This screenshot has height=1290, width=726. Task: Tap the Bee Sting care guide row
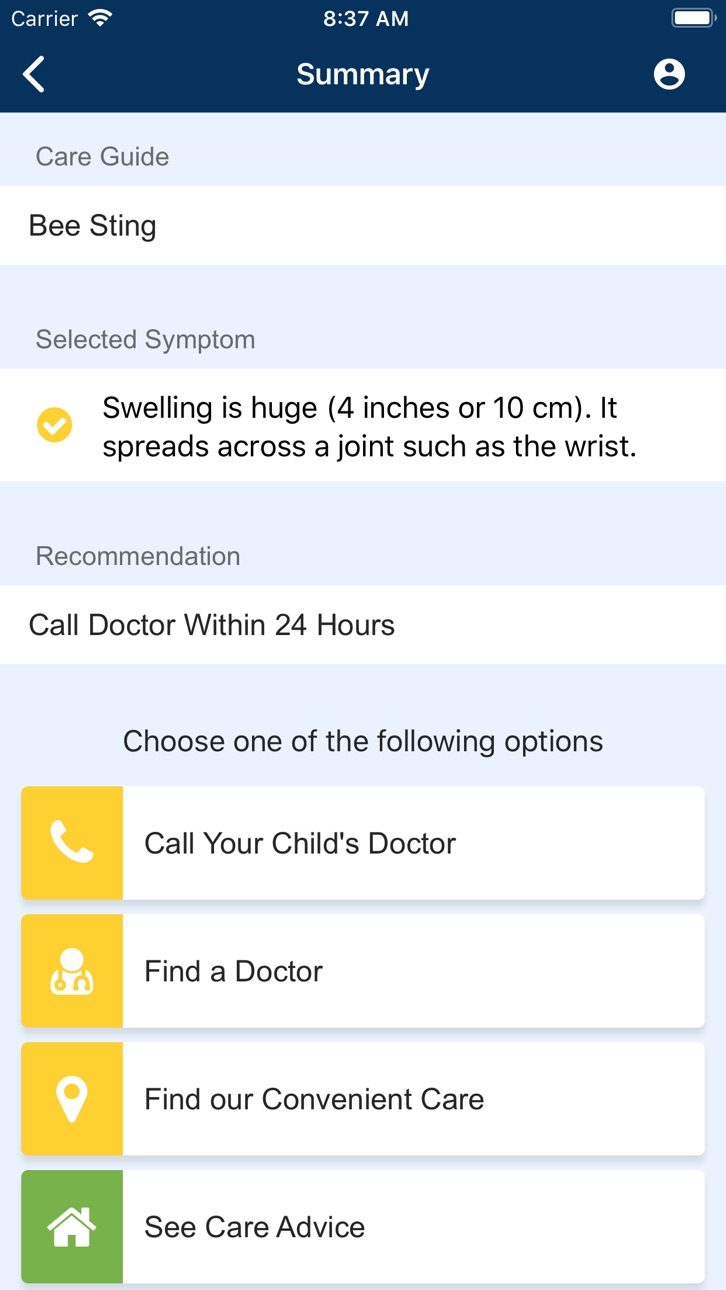click(x=363, y=226)
